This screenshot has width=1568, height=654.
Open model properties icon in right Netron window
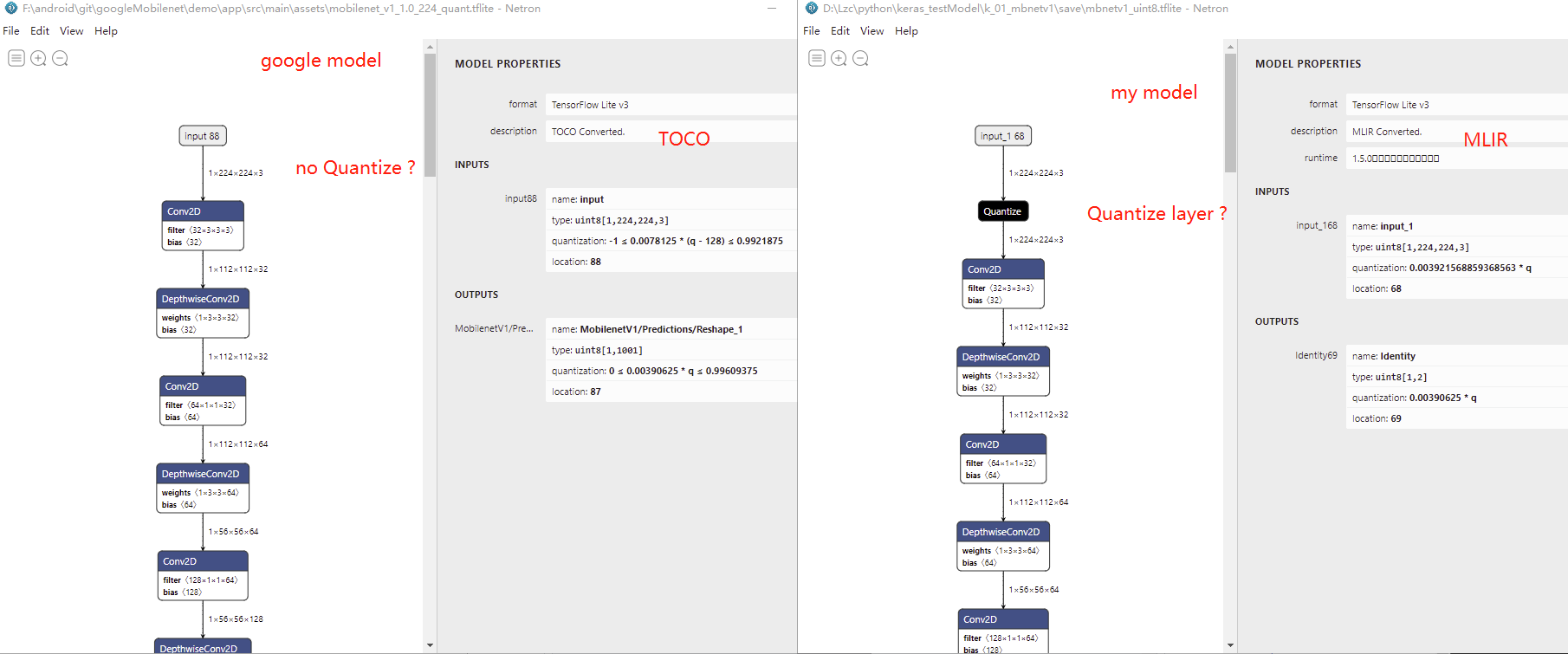coord(817,58)
